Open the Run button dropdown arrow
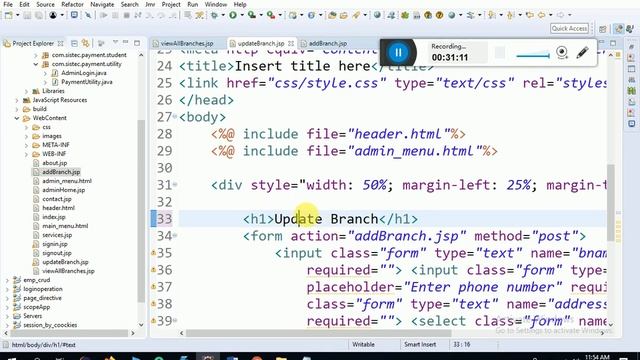The image size is (640, 360). (x=242, y=15)
